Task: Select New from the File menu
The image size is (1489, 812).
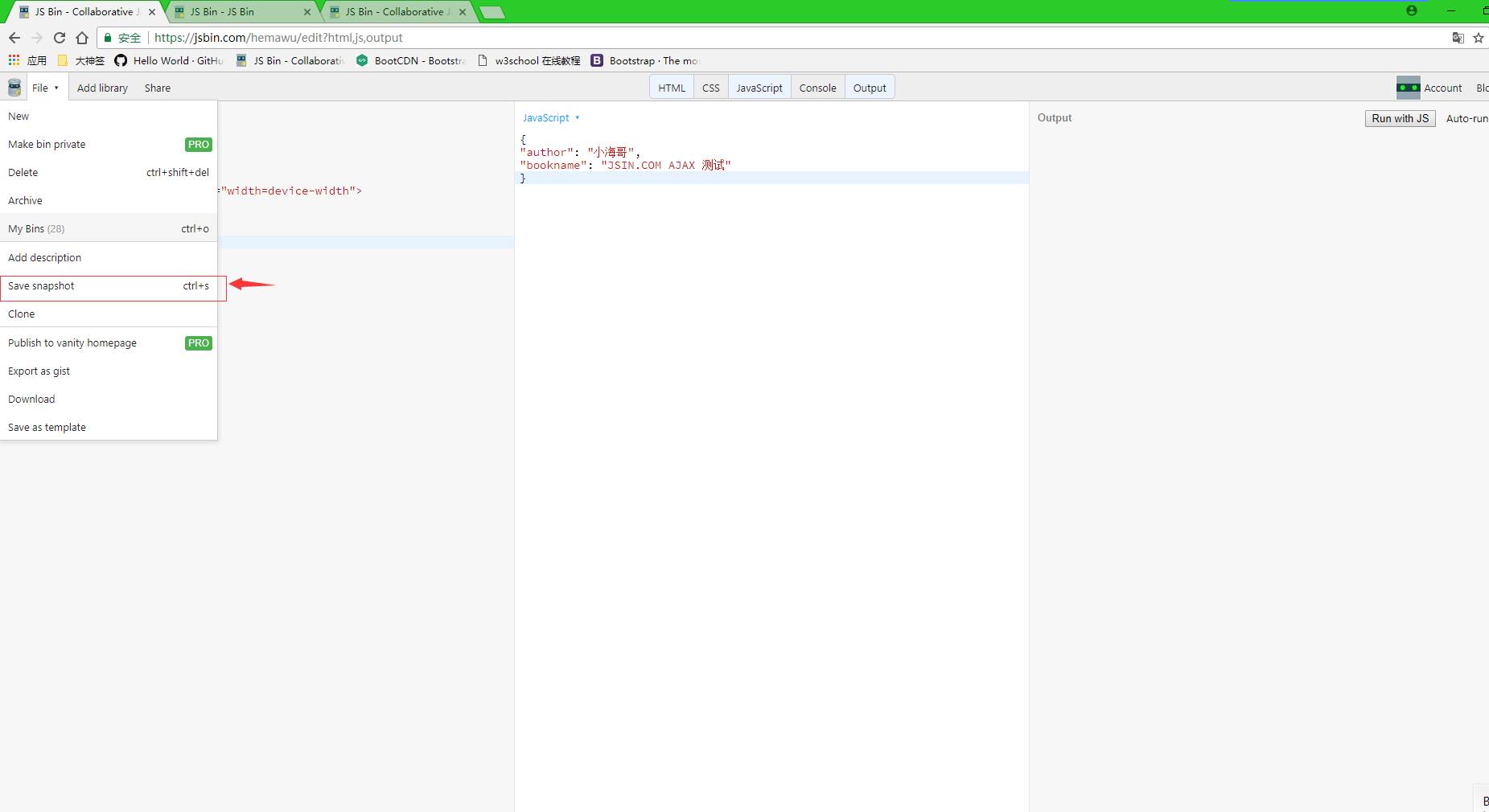Action: (109, 116)
